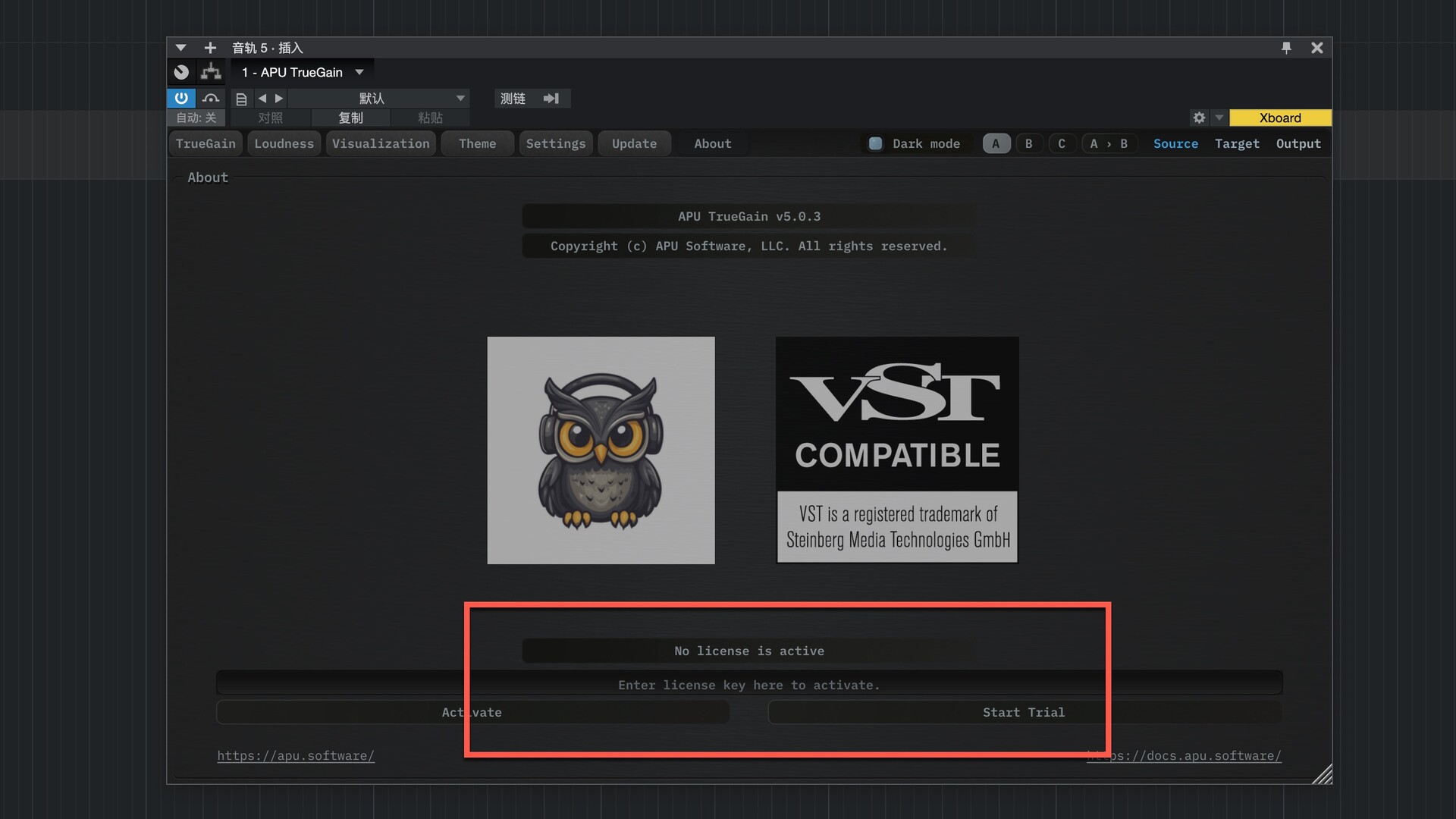
Task: Select the B state slot button
Action: coord(1029,143)
